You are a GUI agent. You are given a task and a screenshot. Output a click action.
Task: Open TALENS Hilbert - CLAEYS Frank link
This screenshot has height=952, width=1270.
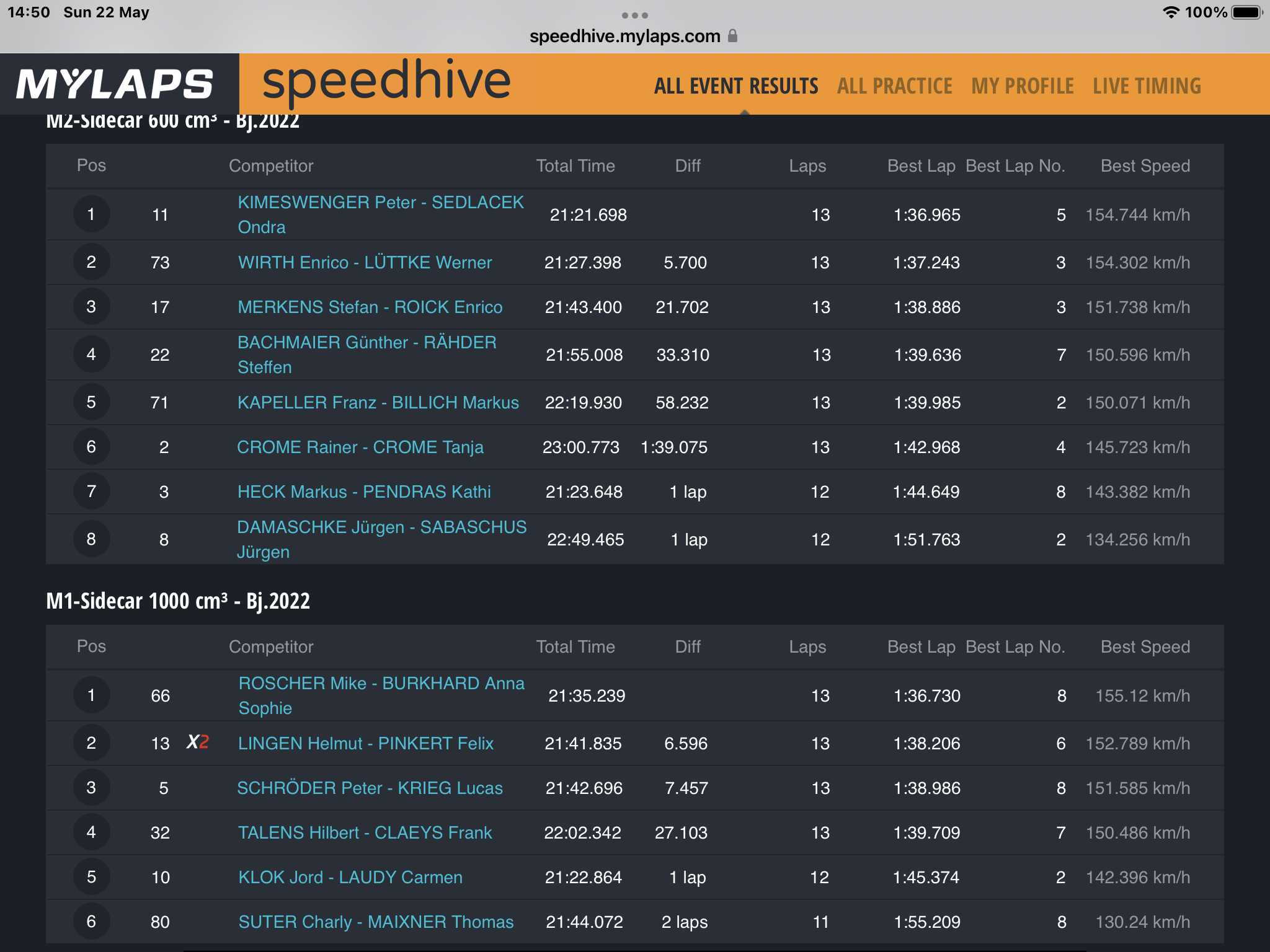coord(365,832)
